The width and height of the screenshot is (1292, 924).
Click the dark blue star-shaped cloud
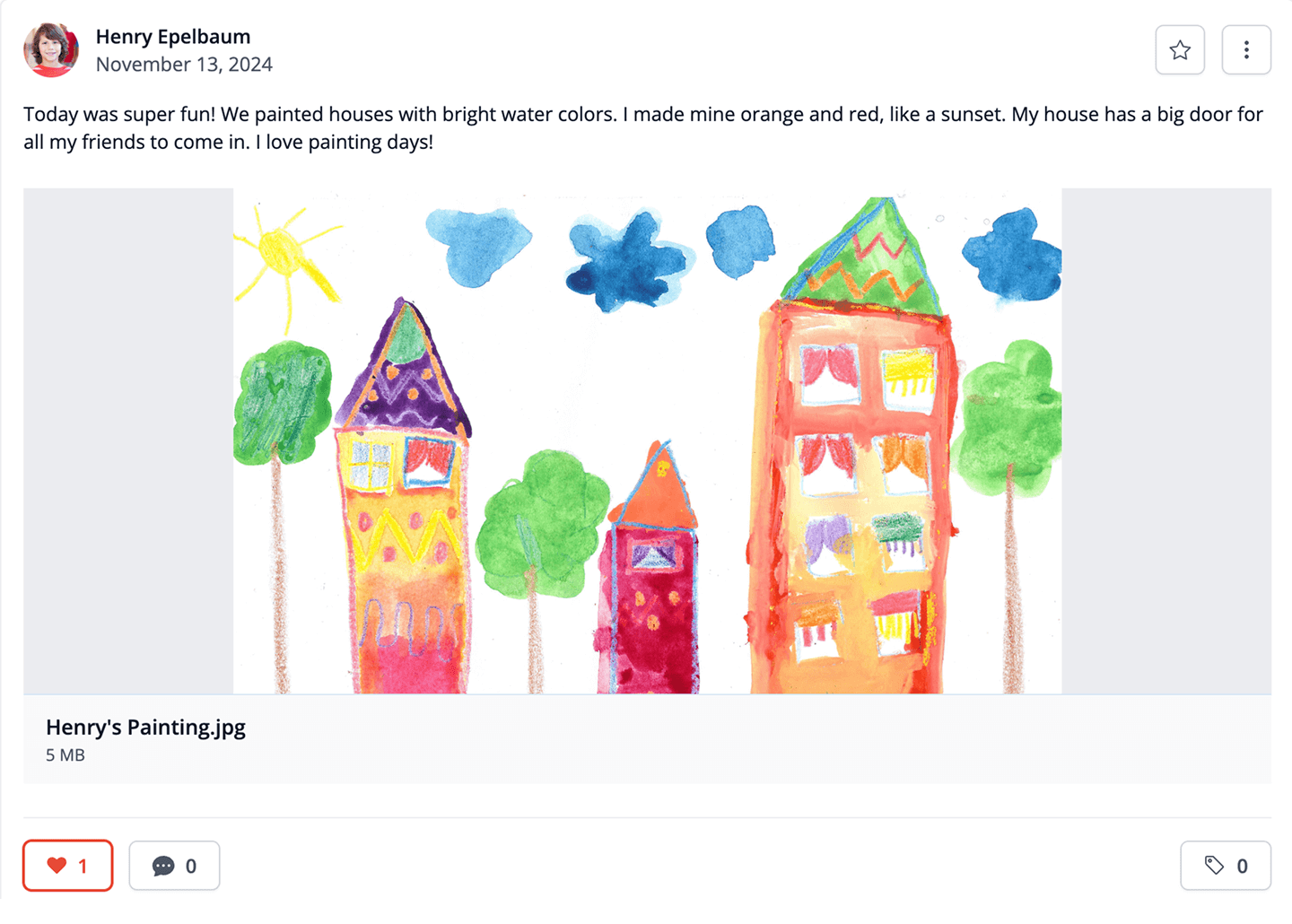(628, 261)
